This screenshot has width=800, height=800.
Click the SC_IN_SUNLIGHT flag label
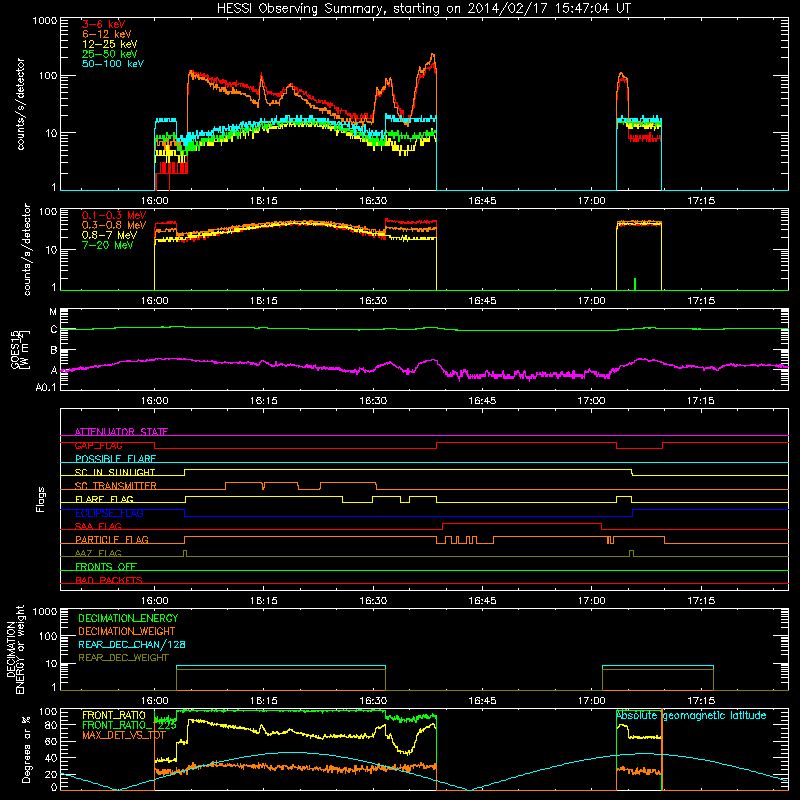[x=115, y=472]
